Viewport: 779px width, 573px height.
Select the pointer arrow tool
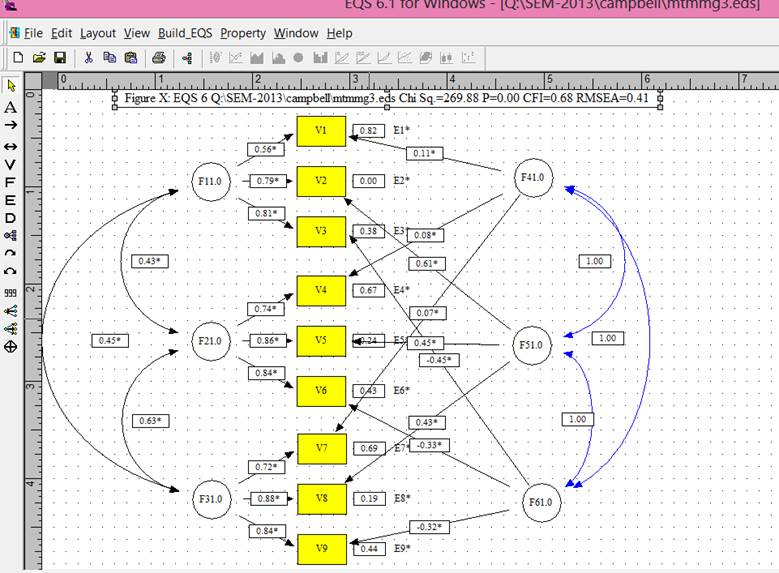(x=10, y=86)
